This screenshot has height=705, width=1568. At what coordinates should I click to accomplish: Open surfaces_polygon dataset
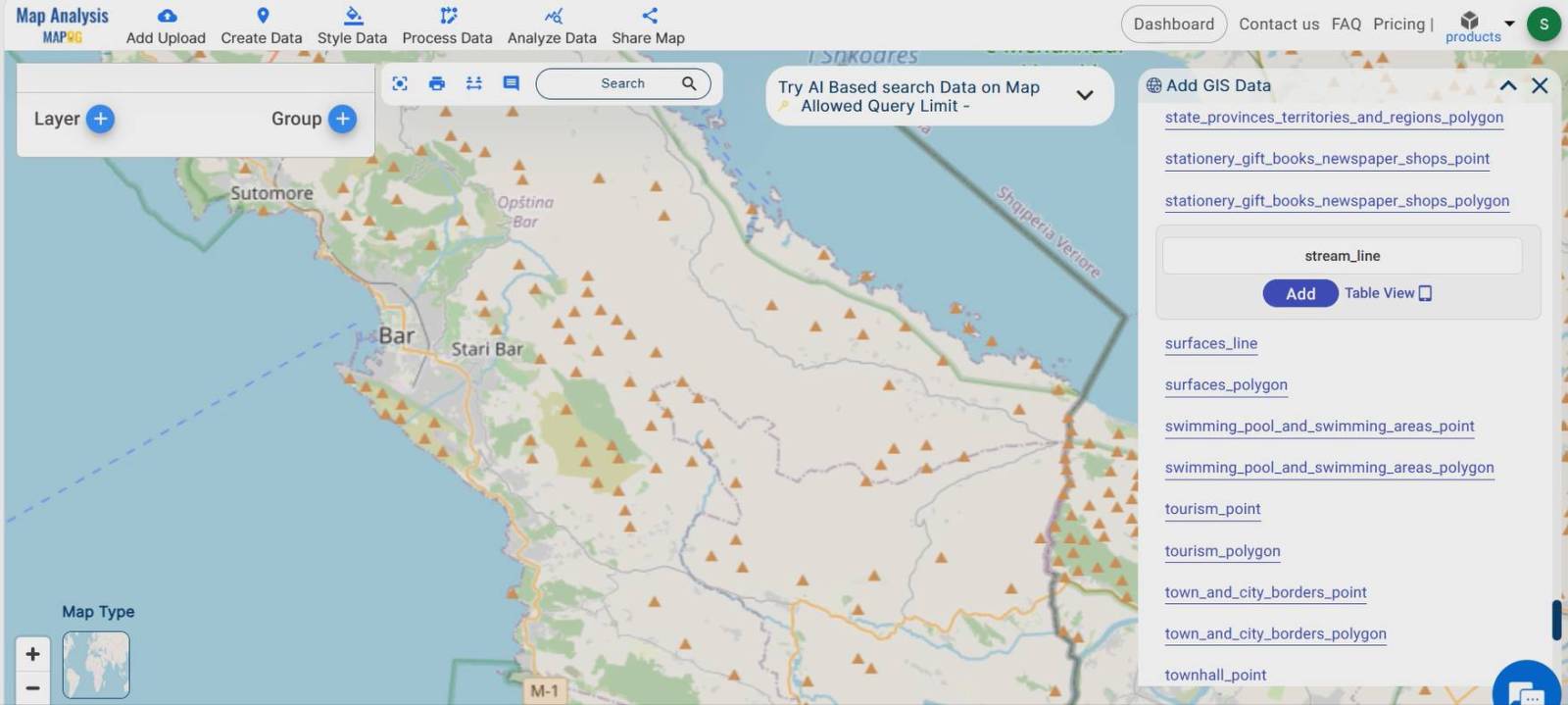pyautogui.click(x=1226, y=385)
